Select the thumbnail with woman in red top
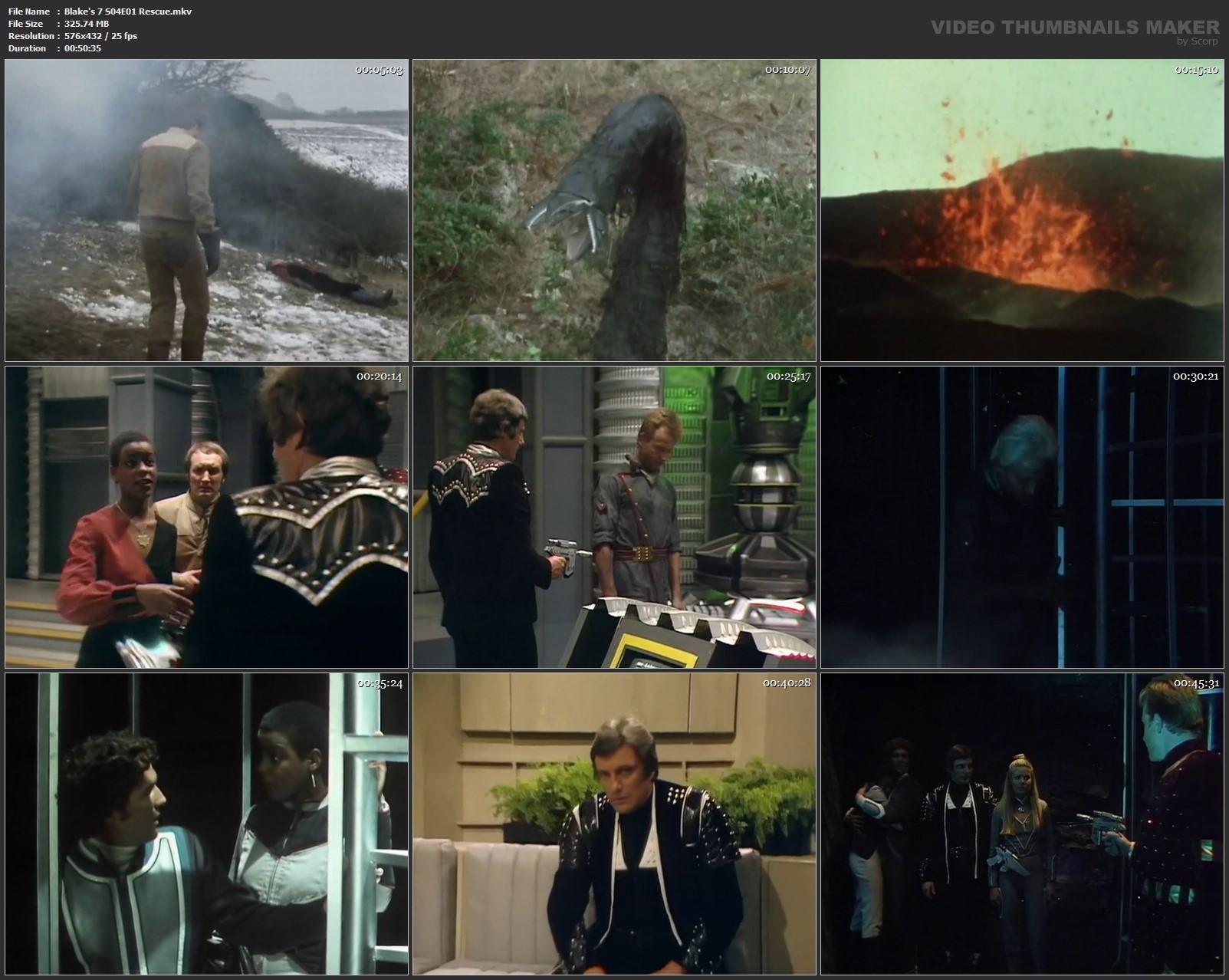This screenshot has height=980, width=1229. tap(207, 517)
